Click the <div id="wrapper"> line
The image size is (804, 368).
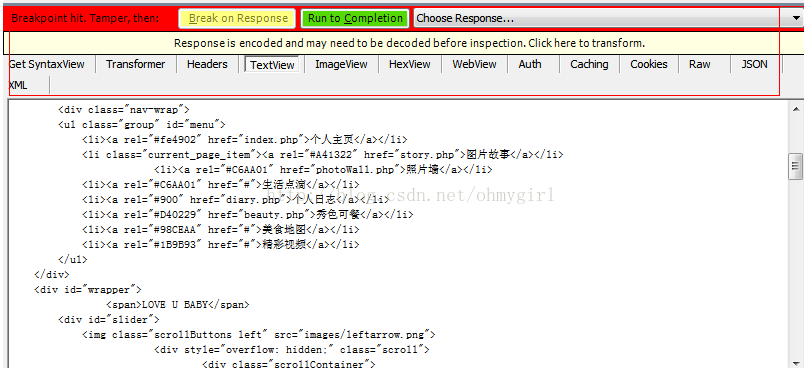[88, 290]
